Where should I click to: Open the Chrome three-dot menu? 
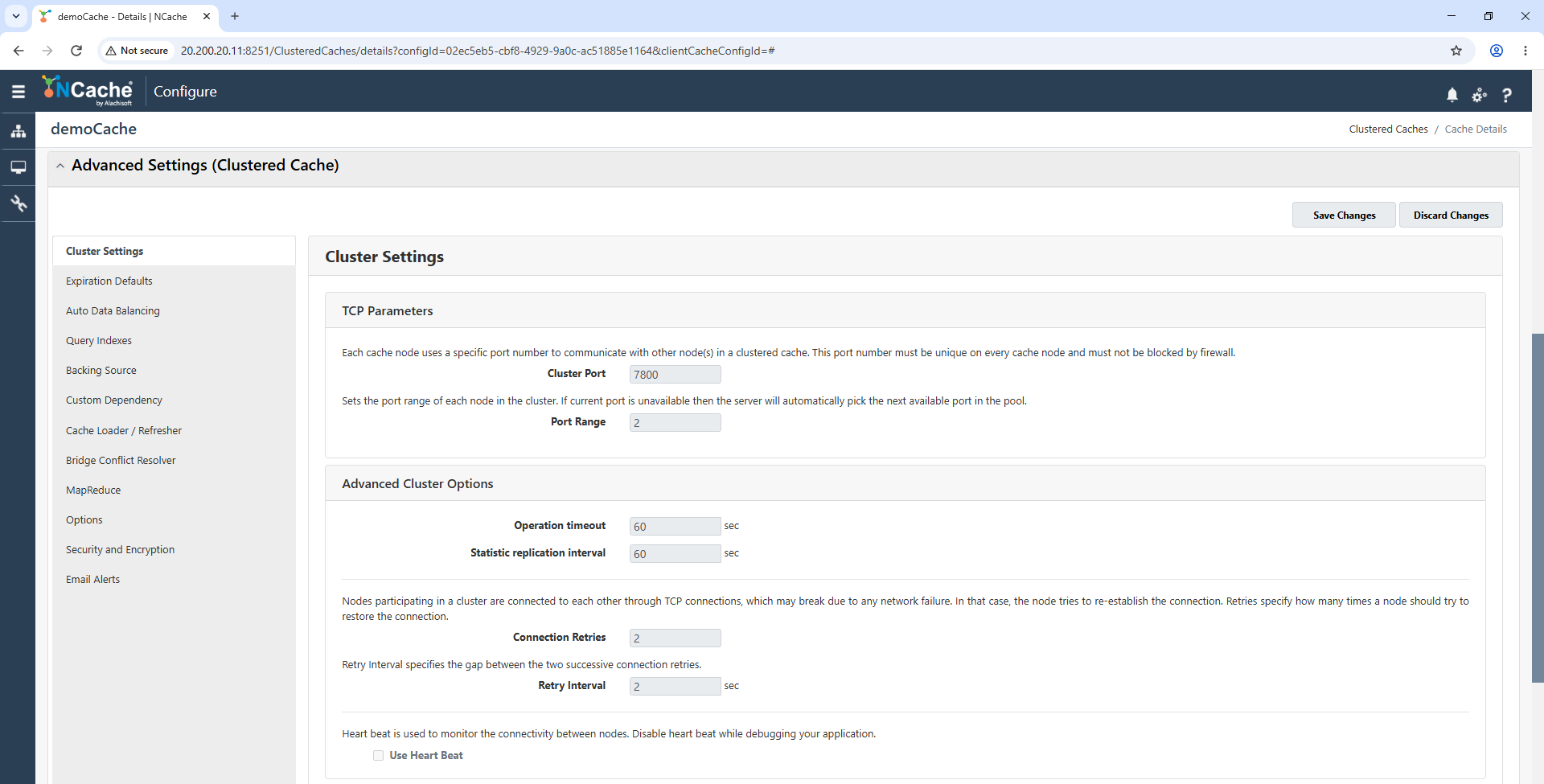[1526, 51]
